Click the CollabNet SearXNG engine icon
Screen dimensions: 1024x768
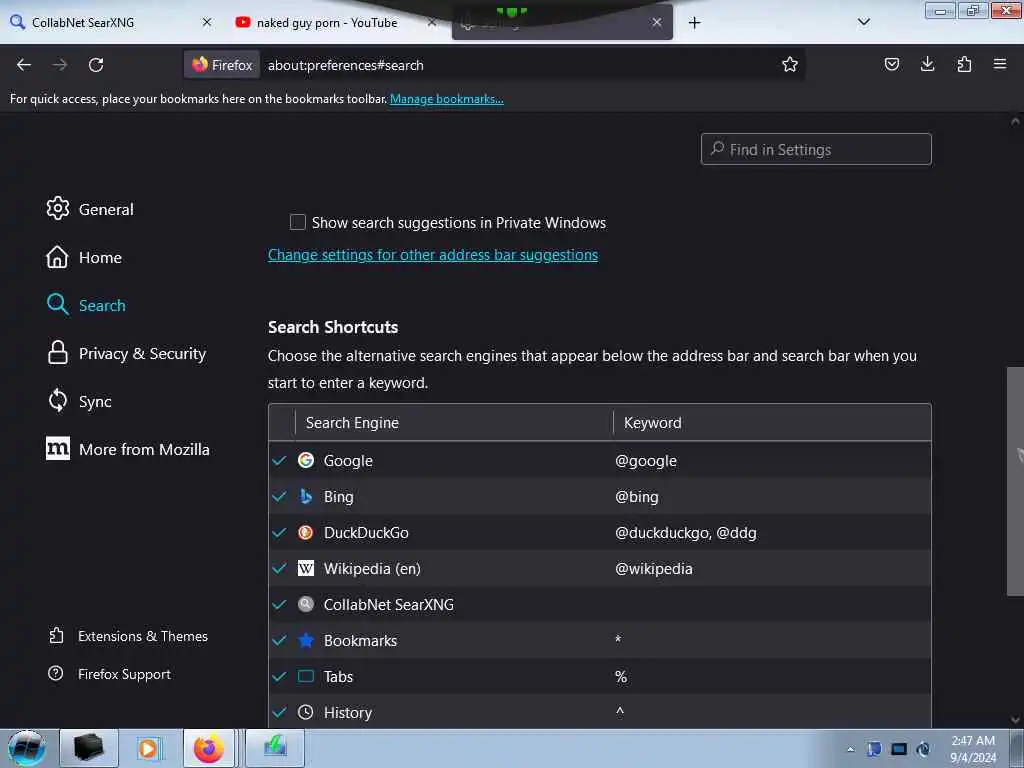[306, 604]
